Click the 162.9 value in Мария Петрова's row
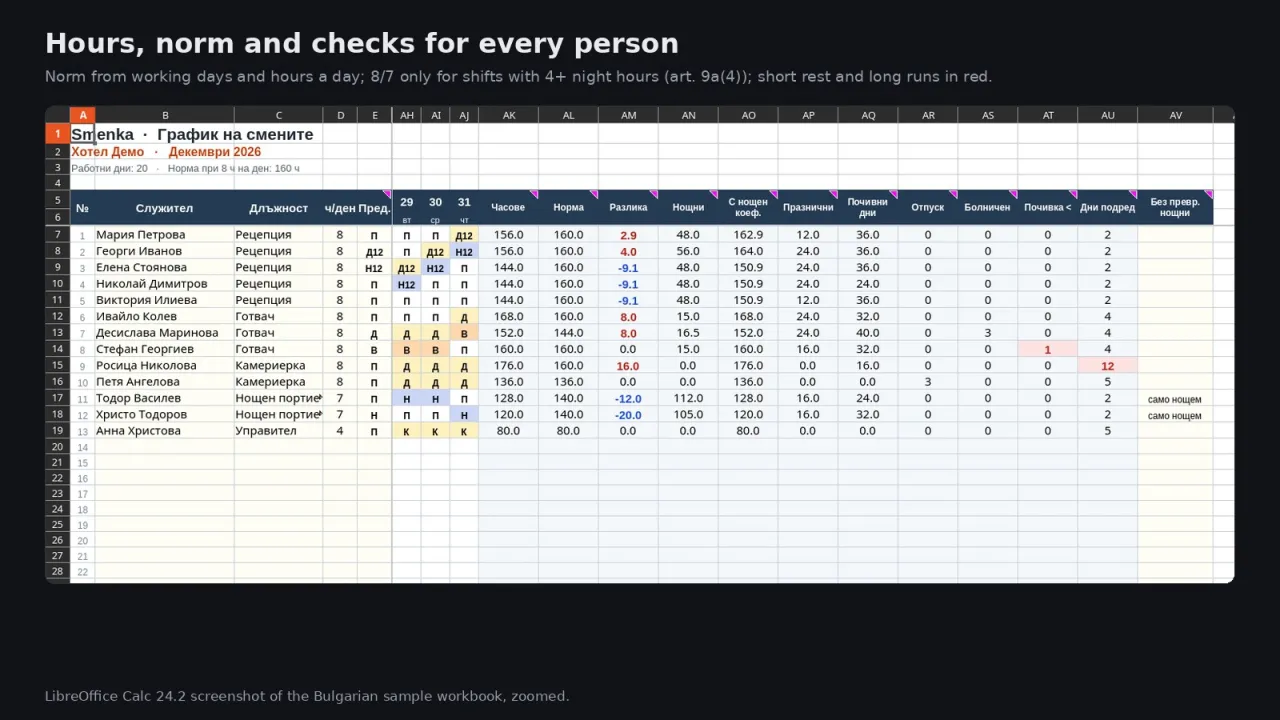 [x=748, y=235]
